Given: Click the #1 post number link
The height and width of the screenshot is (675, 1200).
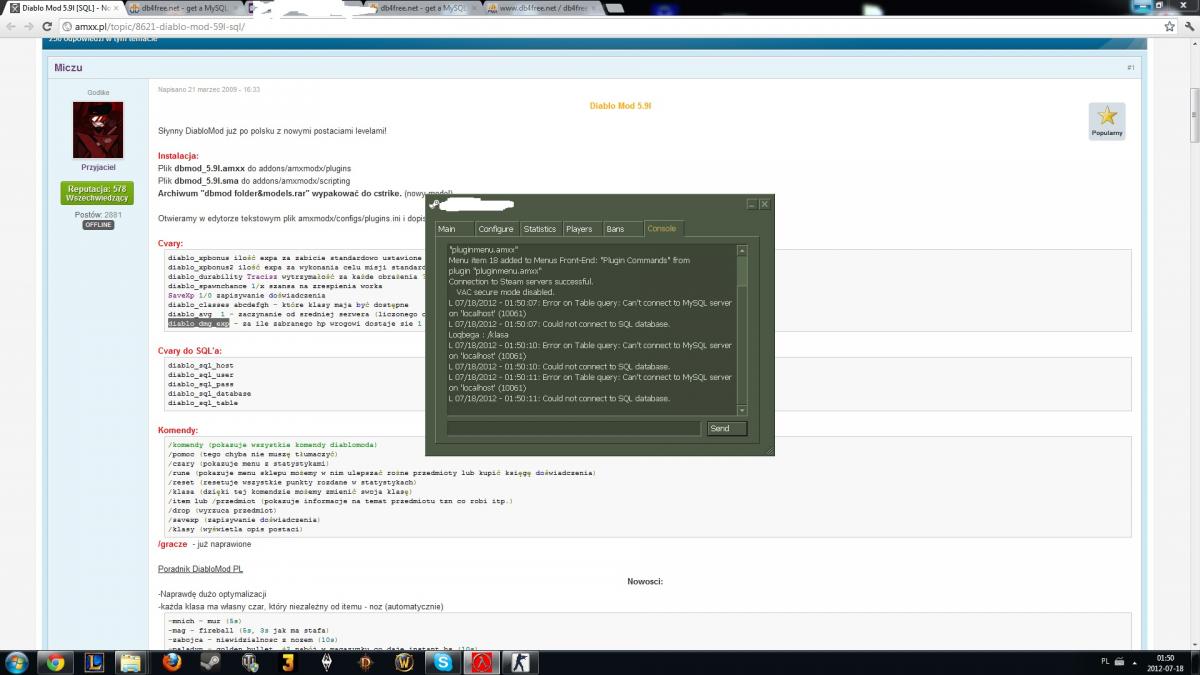Looking at the screenshot, I should 1131,67.
